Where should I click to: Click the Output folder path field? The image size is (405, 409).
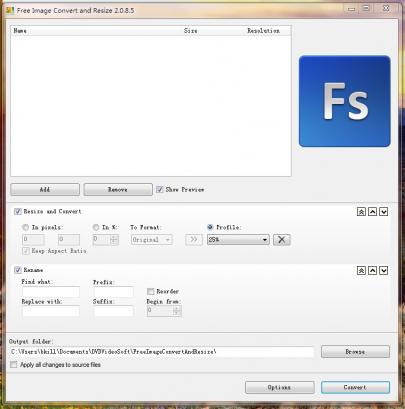click(162, 352)
